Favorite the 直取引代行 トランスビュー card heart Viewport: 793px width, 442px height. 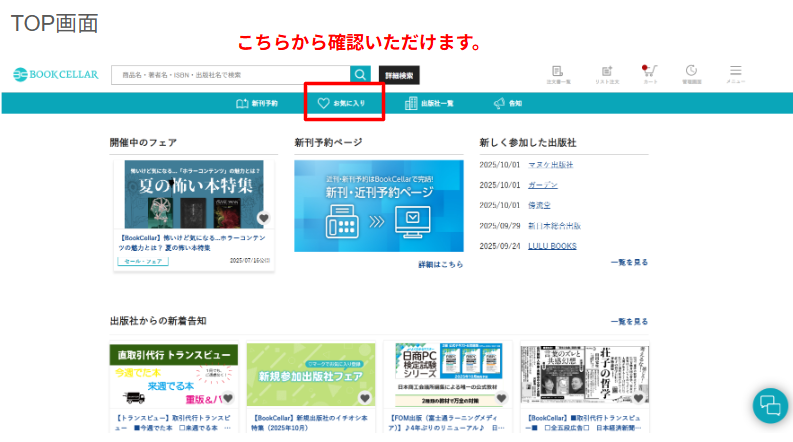228,398
